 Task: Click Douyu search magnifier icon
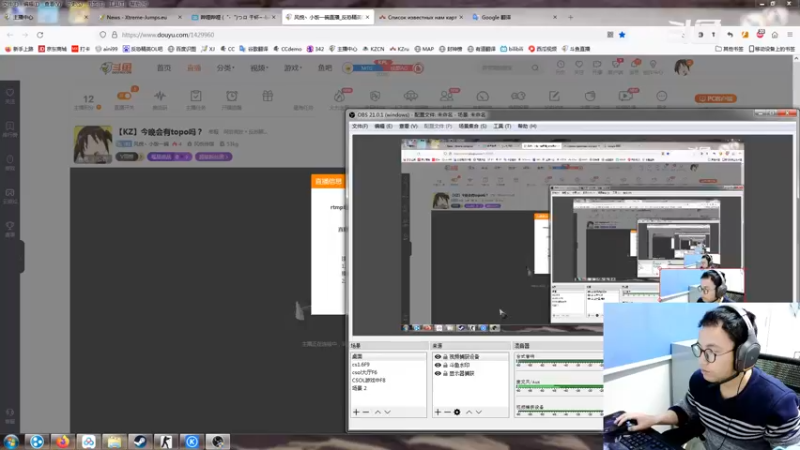(x=535, y=67)
